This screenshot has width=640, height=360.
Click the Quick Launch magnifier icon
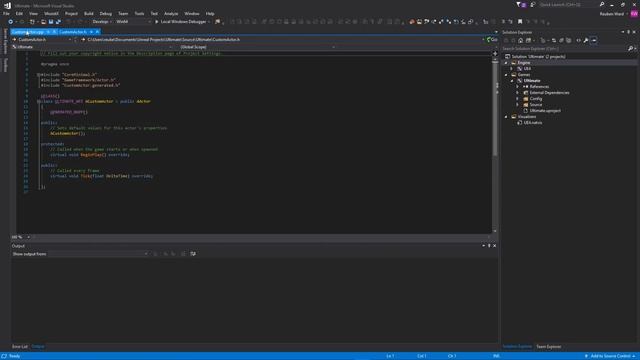coord(602,4)
